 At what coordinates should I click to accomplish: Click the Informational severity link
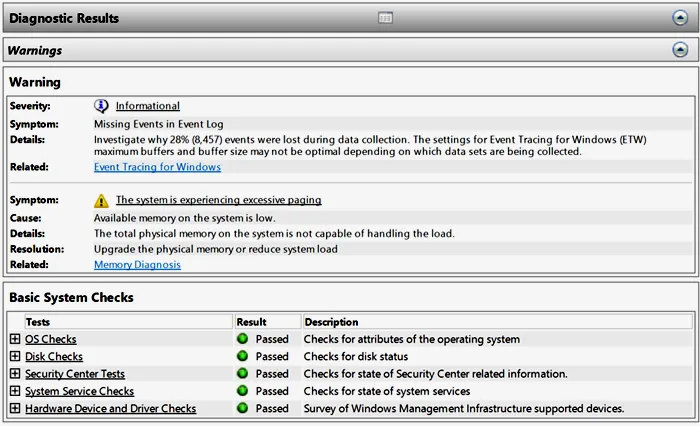point(148,106)
